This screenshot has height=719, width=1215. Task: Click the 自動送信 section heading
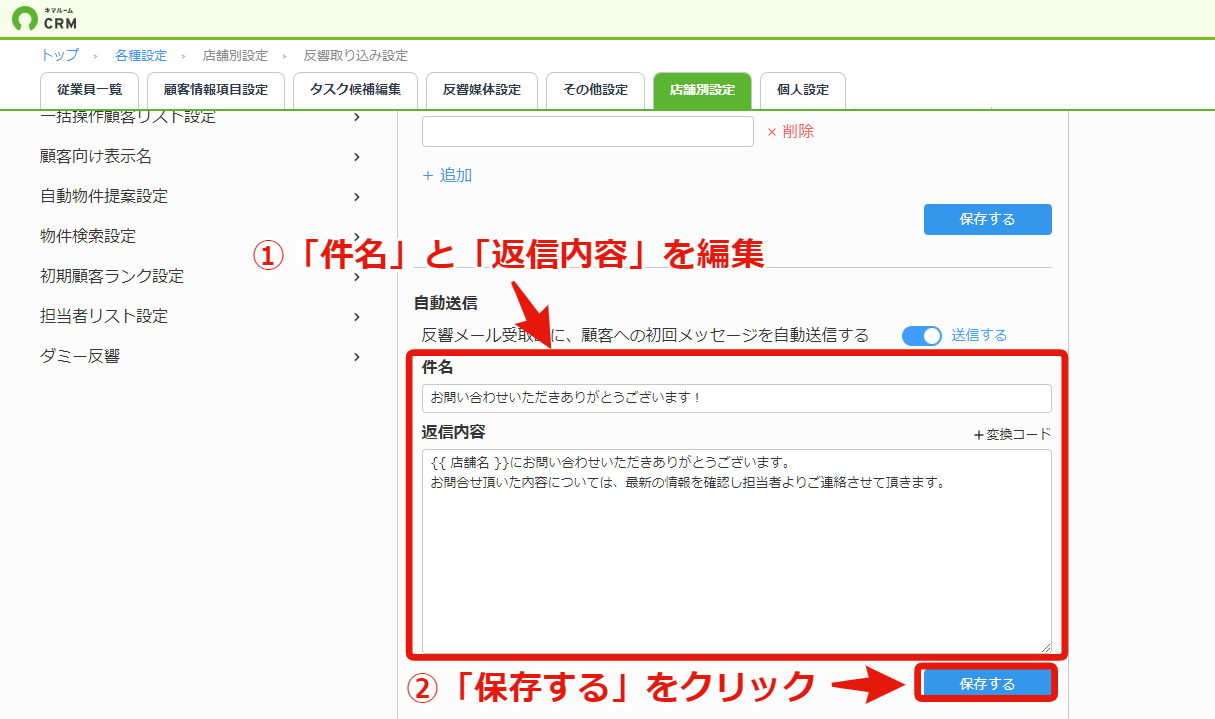[446, 301]
